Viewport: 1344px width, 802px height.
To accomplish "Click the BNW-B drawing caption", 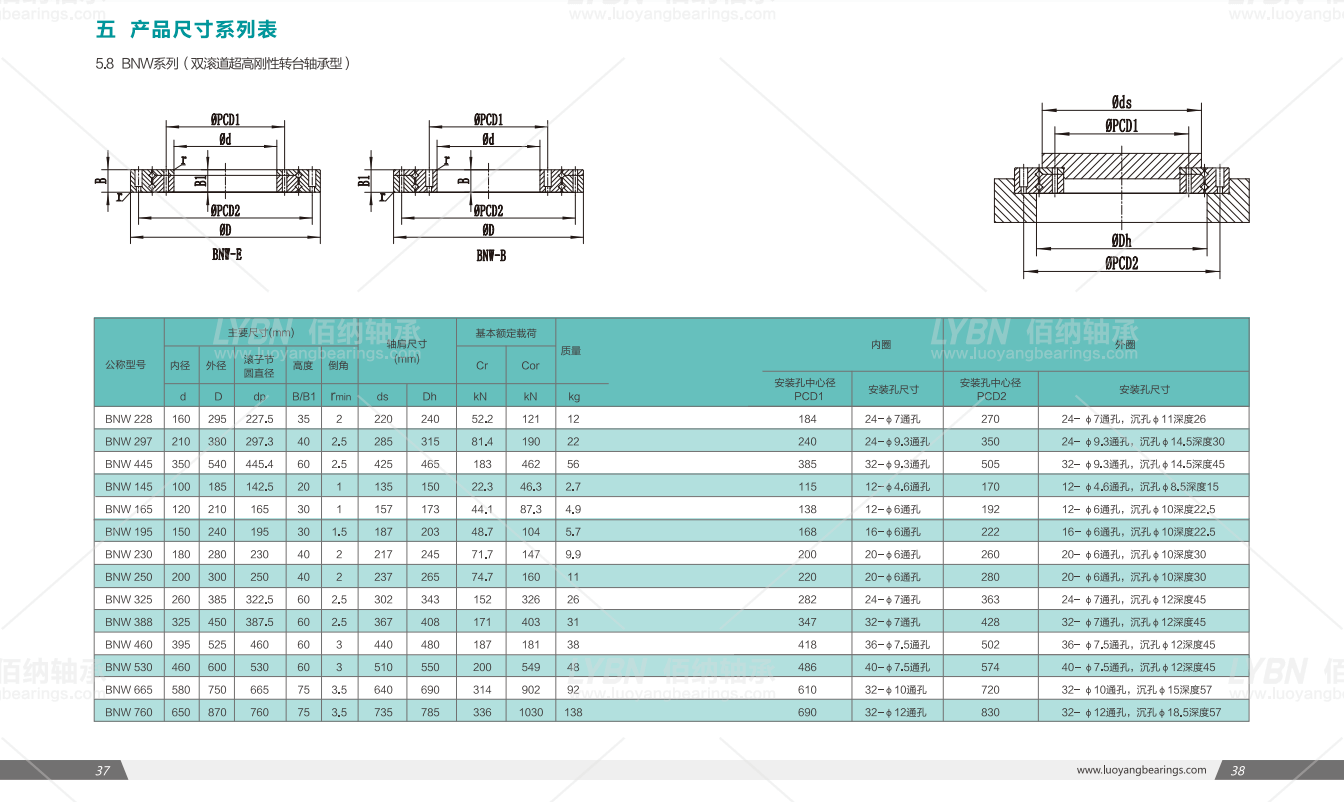I will click(491, 255).
